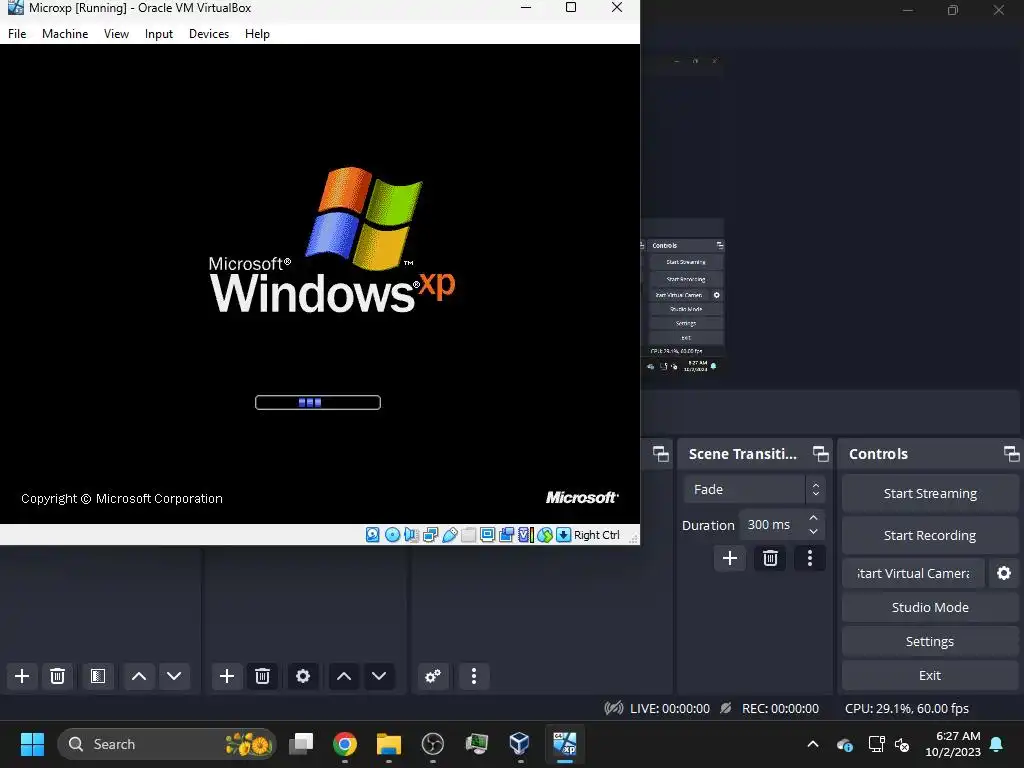Move source up with the up arrow
Image resolution: width=1024 pixels, height=768 pixels.
click(344, 676)
